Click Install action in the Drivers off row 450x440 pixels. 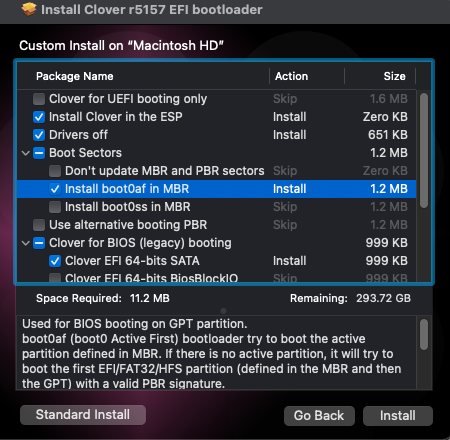290,135
